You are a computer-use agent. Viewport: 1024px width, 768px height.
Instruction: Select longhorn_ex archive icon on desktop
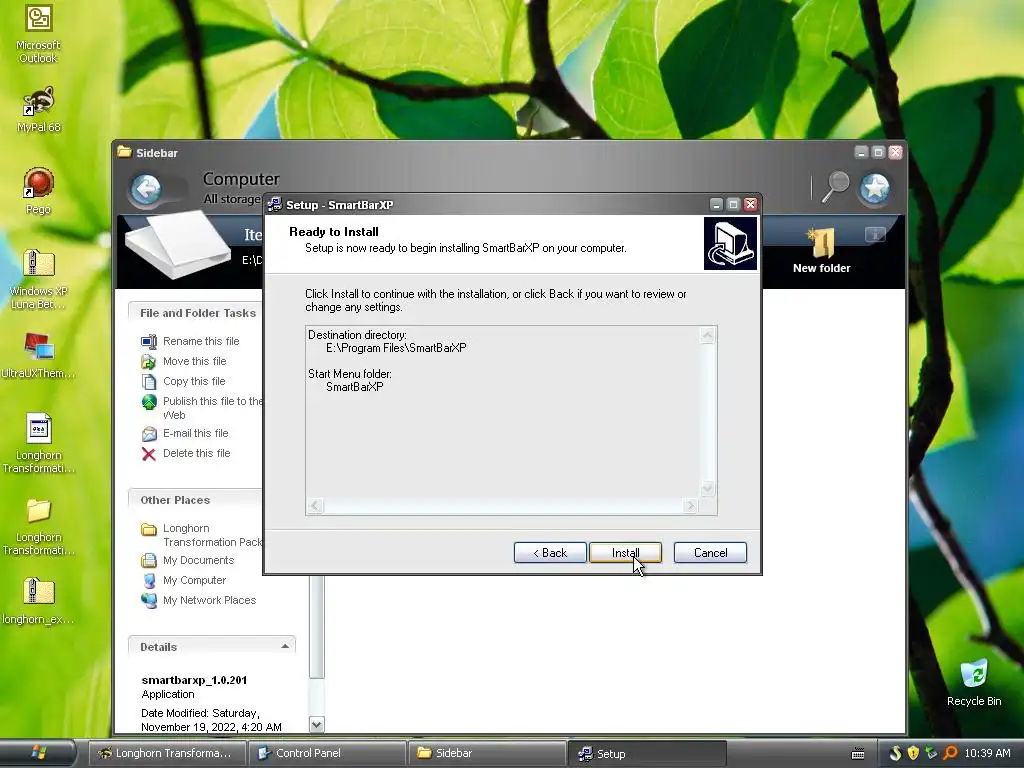pos(38,601)
